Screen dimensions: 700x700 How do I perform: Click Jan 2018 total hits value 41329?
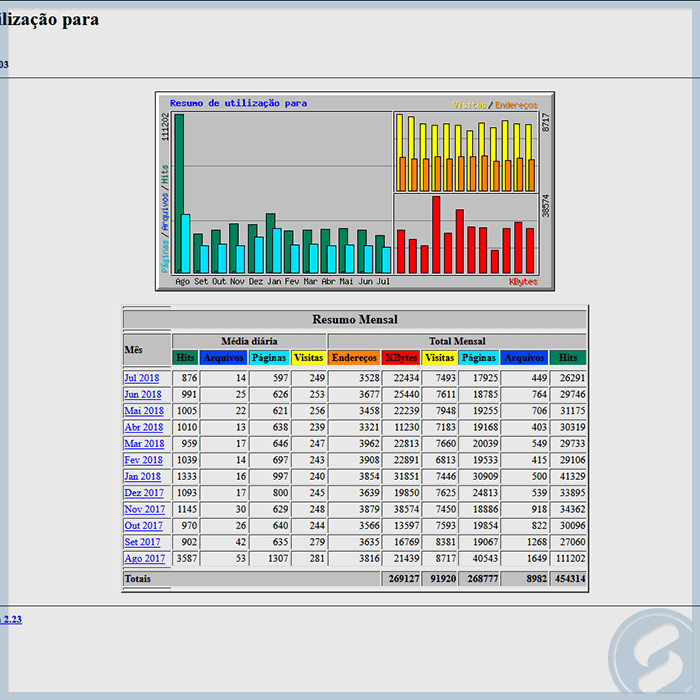click(572, 477)
